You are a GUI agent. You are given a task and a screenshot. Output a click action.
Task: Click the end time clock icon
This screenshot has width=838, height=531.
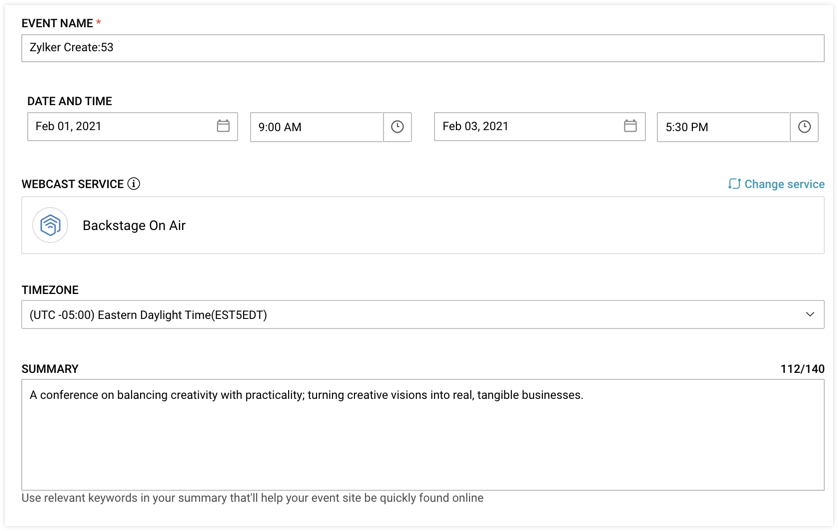[x=804, y=127]
